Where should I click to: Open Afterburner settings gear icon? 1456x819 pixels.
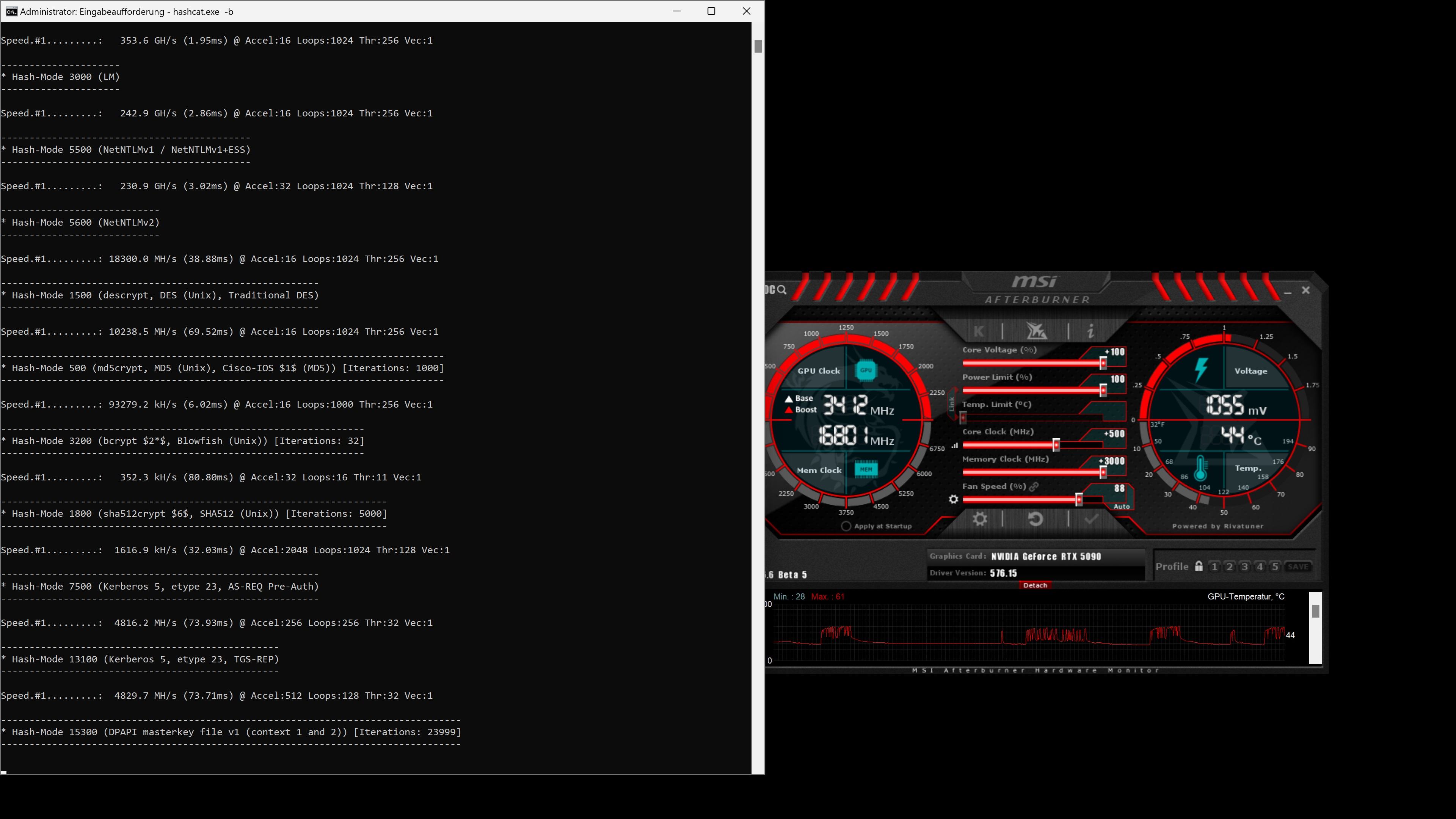(x=979, y=519)
